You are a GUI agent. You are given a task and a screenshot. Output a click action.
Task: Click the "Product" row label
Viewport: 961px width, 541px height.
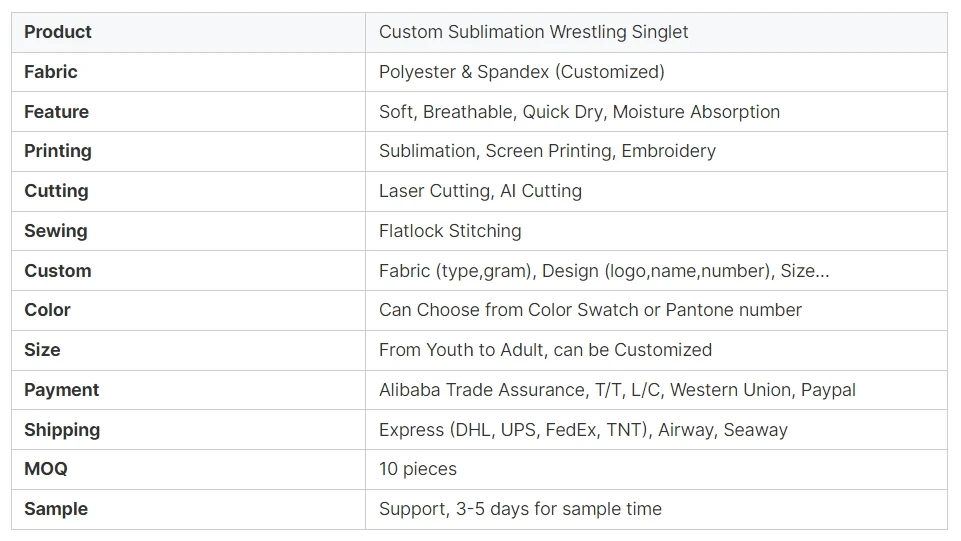pos(58,32)
